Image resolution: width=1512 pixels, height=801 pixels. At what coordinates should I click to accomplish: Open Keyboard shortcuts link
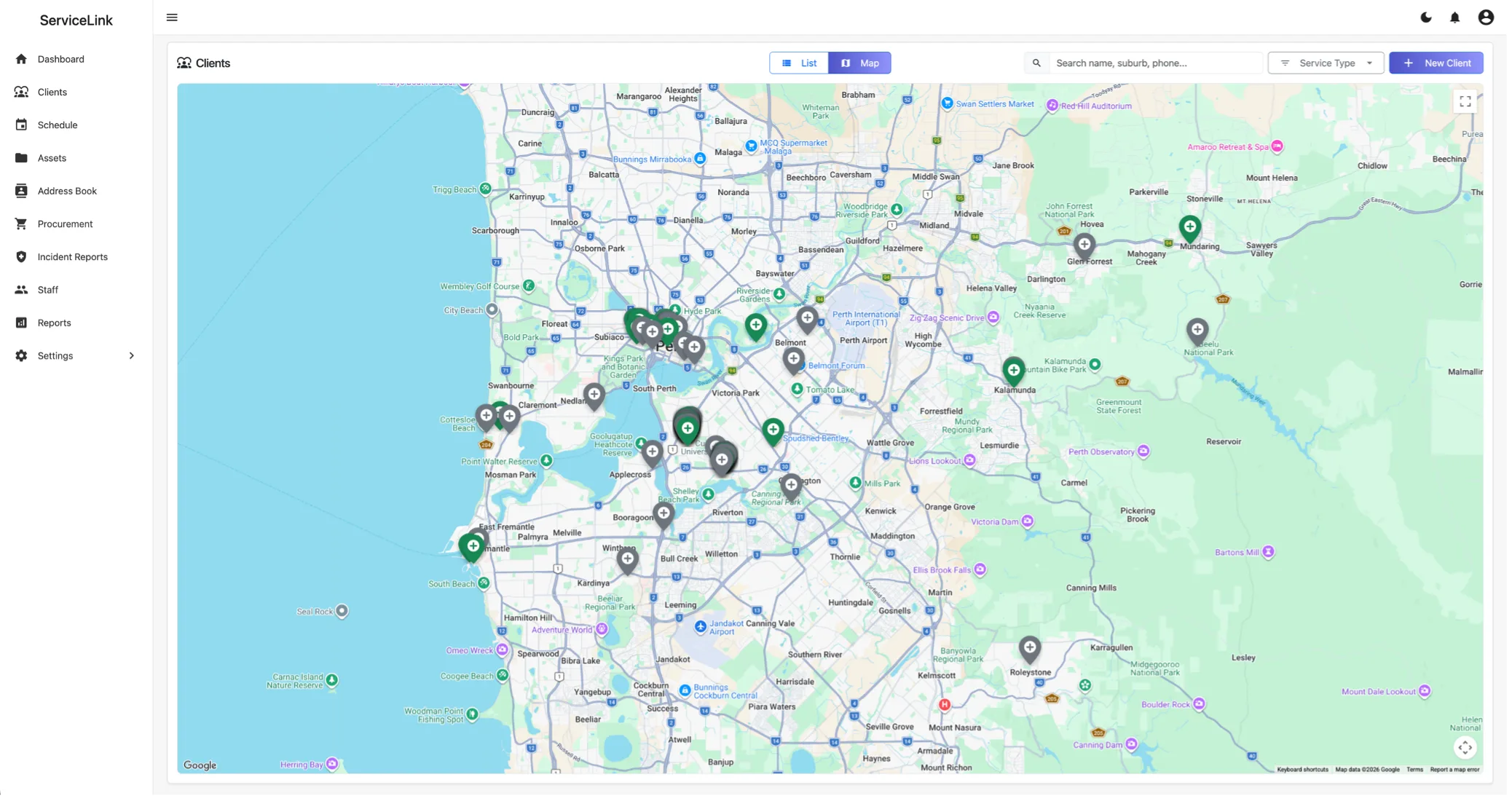1302,769
